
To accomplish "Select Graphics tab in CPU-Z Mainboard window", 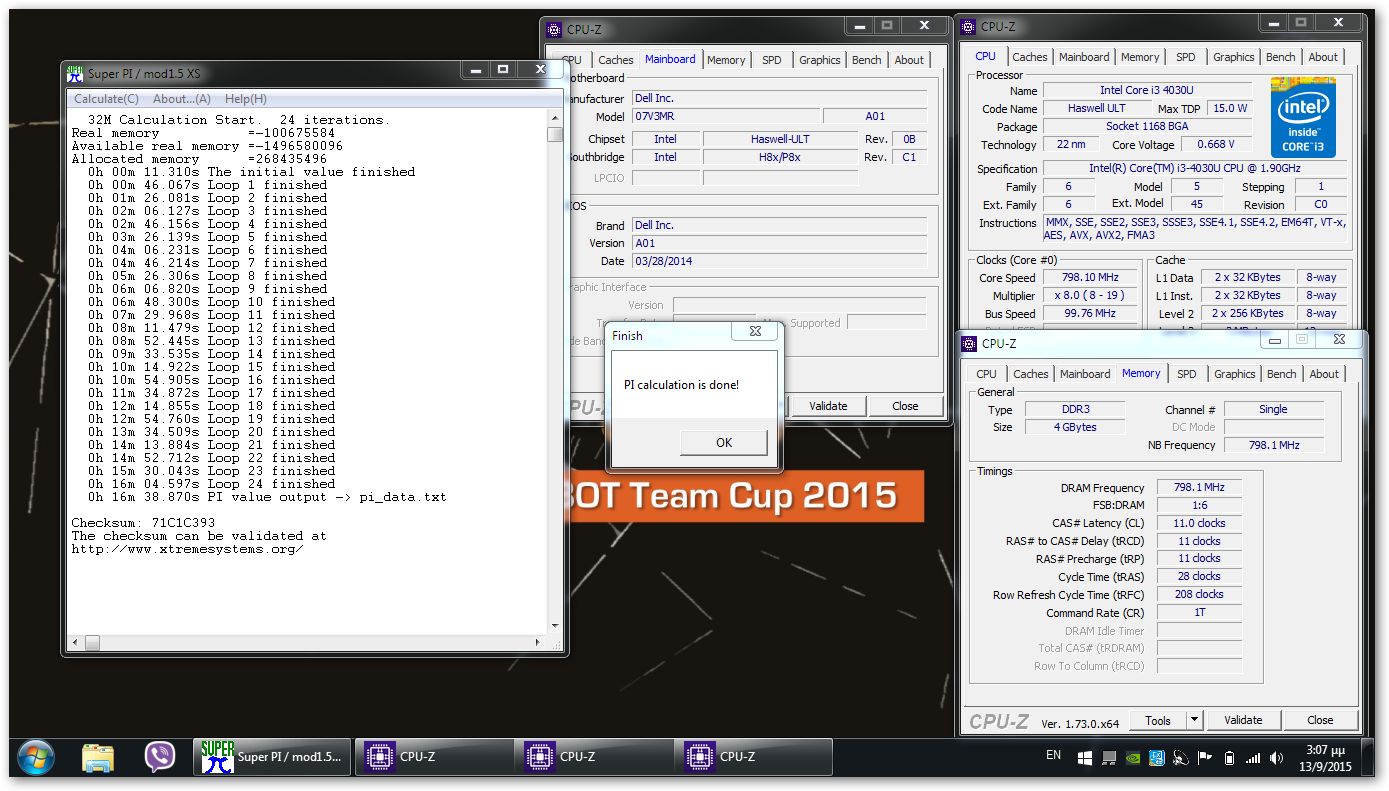I will pyautogui.click(x=819, y=60).
